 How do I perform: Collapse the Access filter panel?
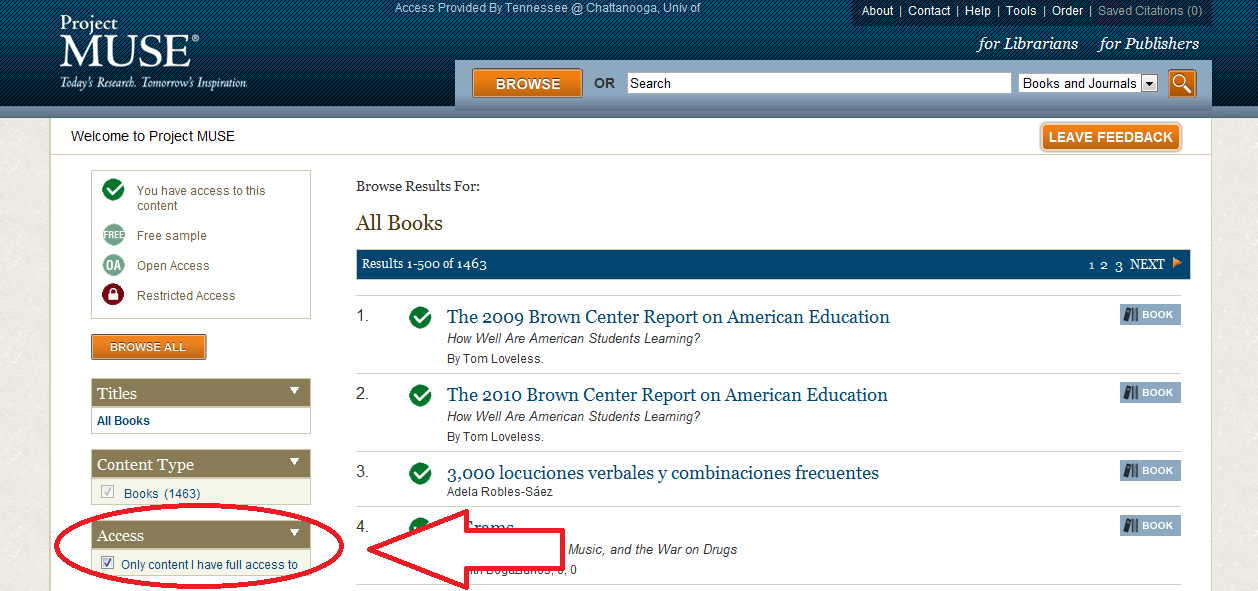(294, 533)
